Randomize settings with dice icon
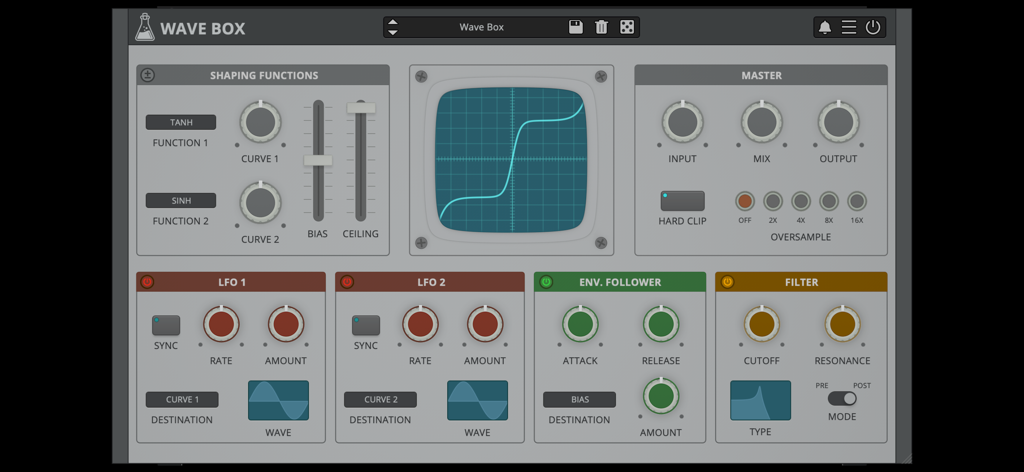The height and width of the screenshot is (472, 1024). (x=626, y=27)
